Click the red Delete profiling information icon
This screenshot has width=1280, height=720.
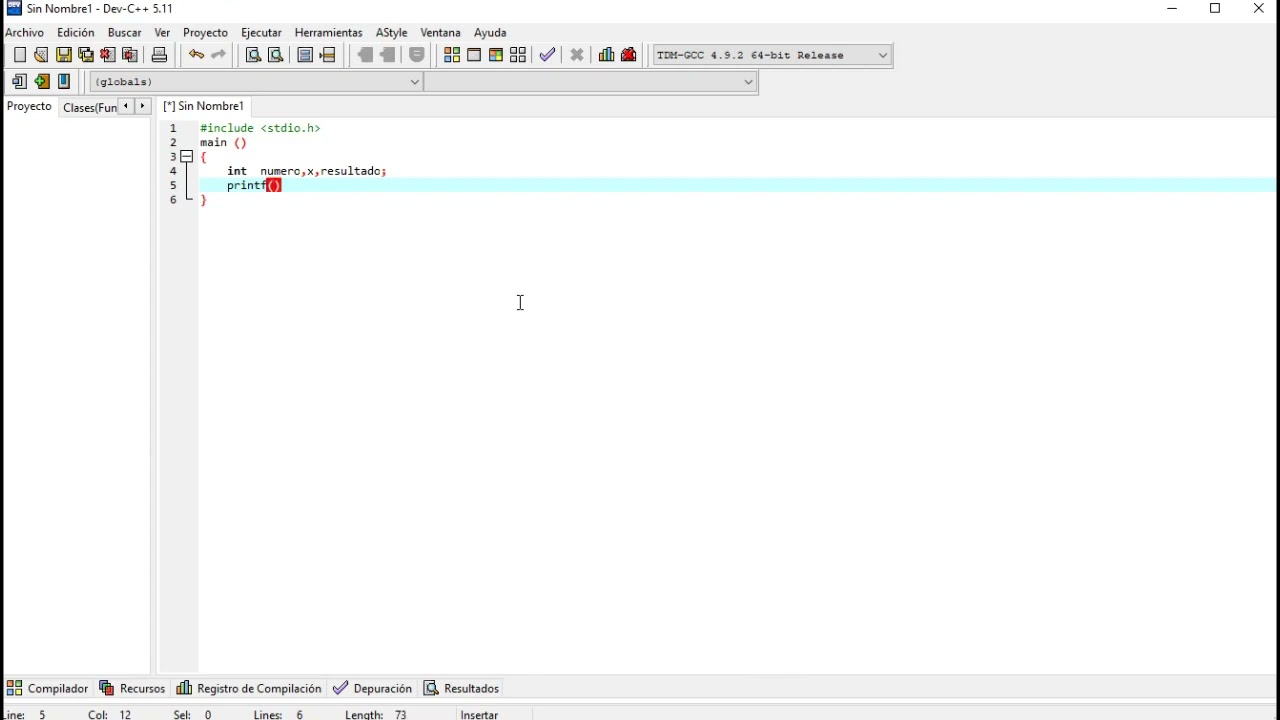point(629,55)
